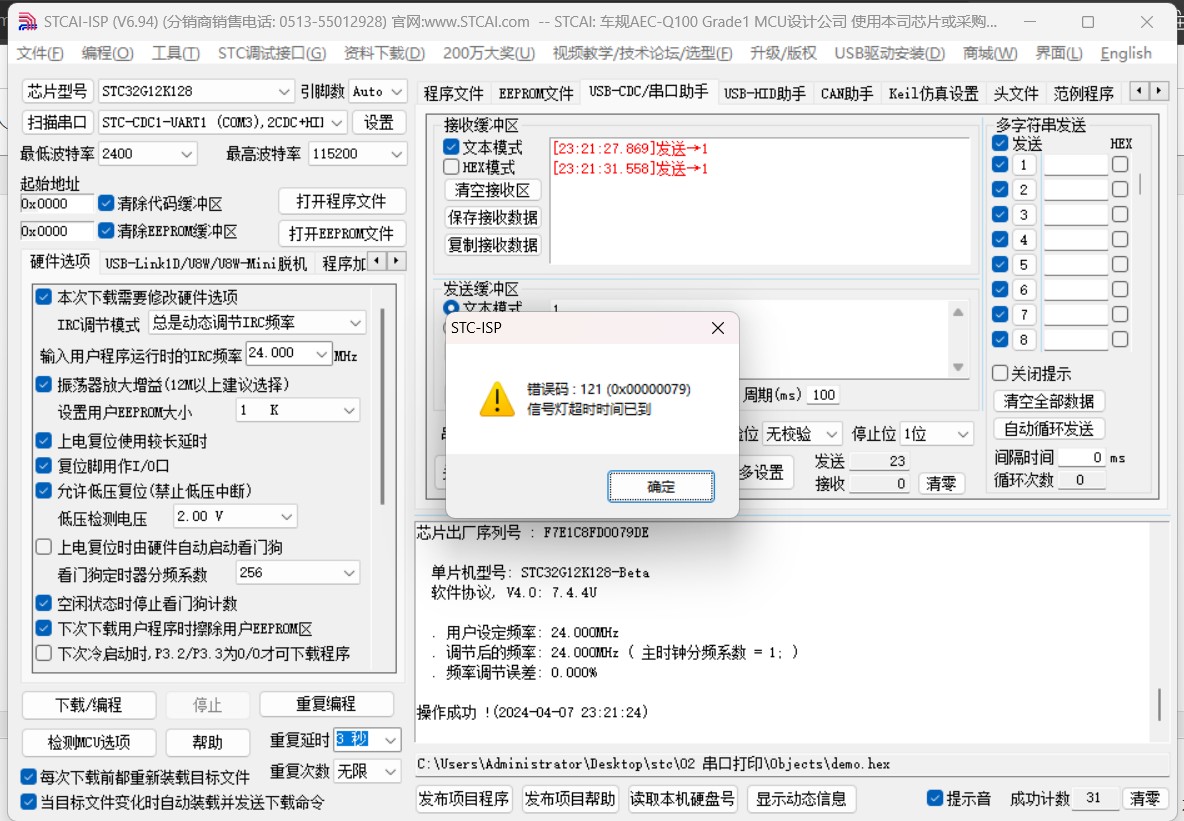Click the hardware options vertical scrollbar
This screenshot has width=1184, height=821.
click(383, 407)
